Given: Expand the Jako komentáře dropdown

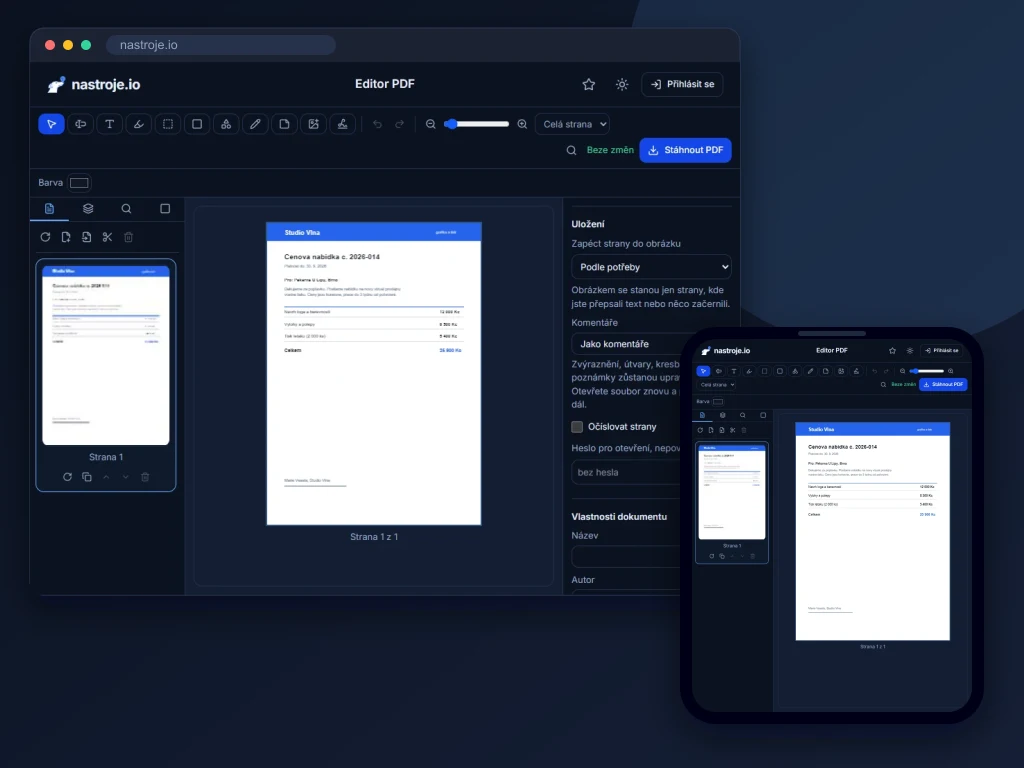Looking at the screenshot, I should click(x=626, y=344).
